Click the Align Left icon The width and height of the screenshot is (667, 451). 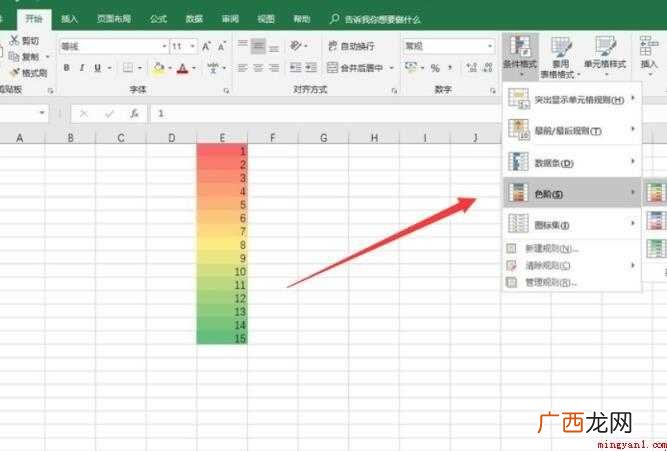tap(242, 68)
